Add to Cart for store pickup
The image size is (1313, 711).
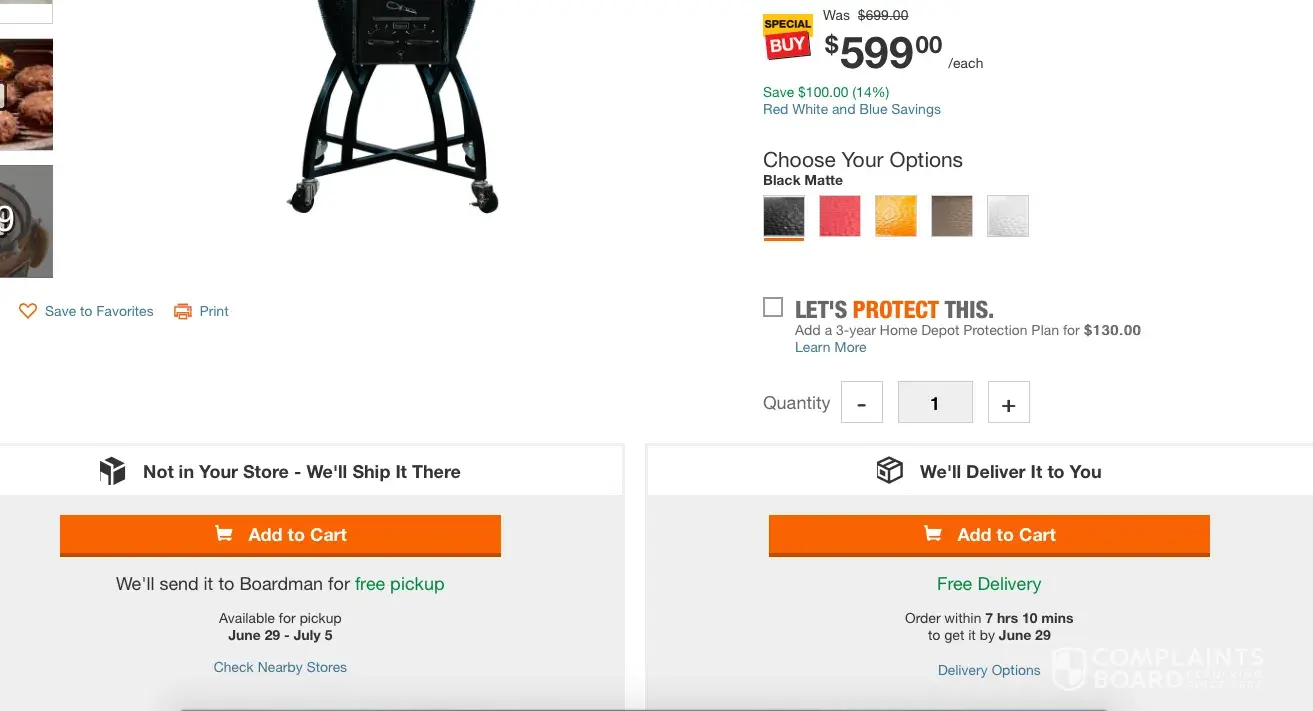click(280, 535)
